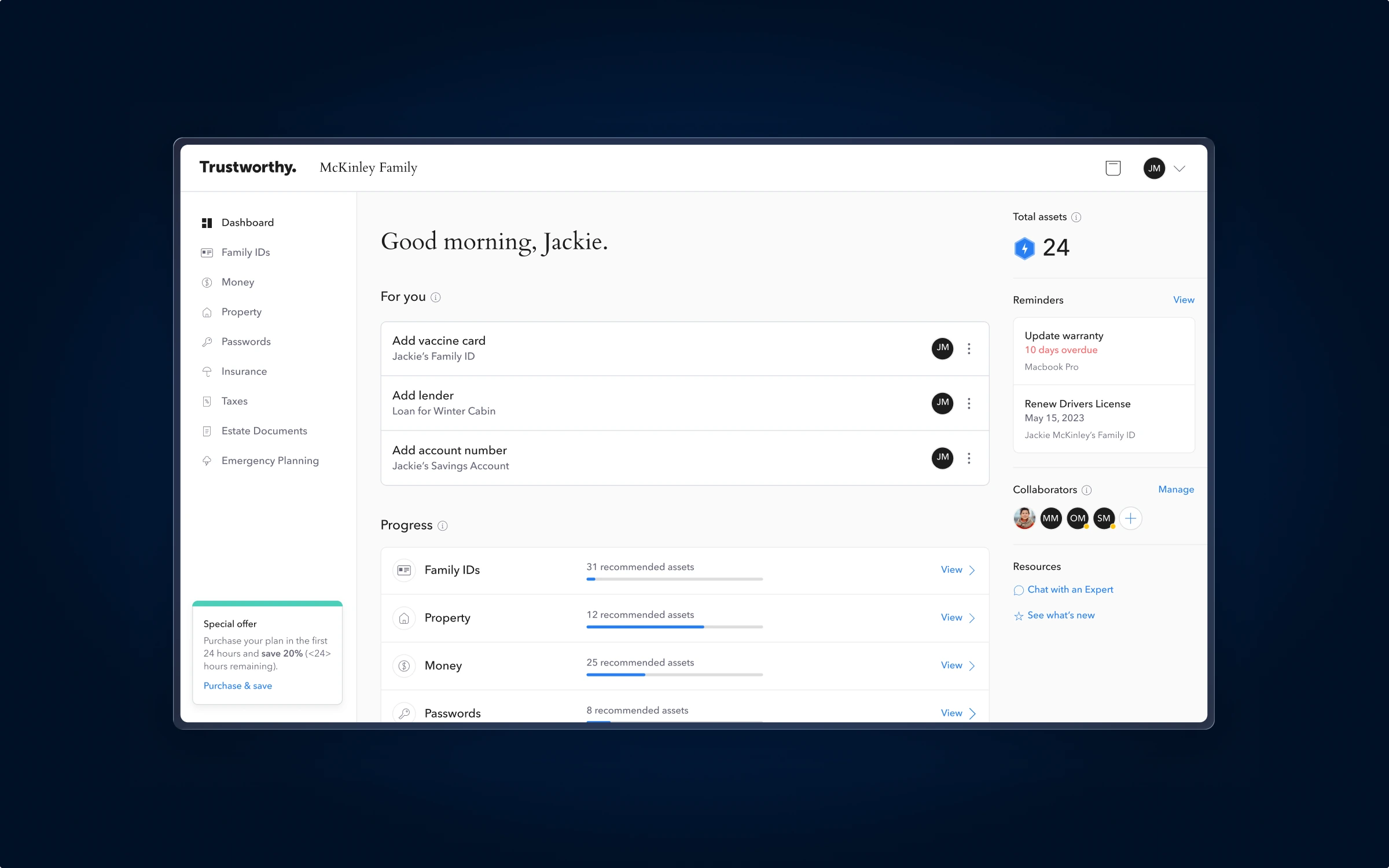
Task: Show info about Total assets
Action: (1076, 218)
